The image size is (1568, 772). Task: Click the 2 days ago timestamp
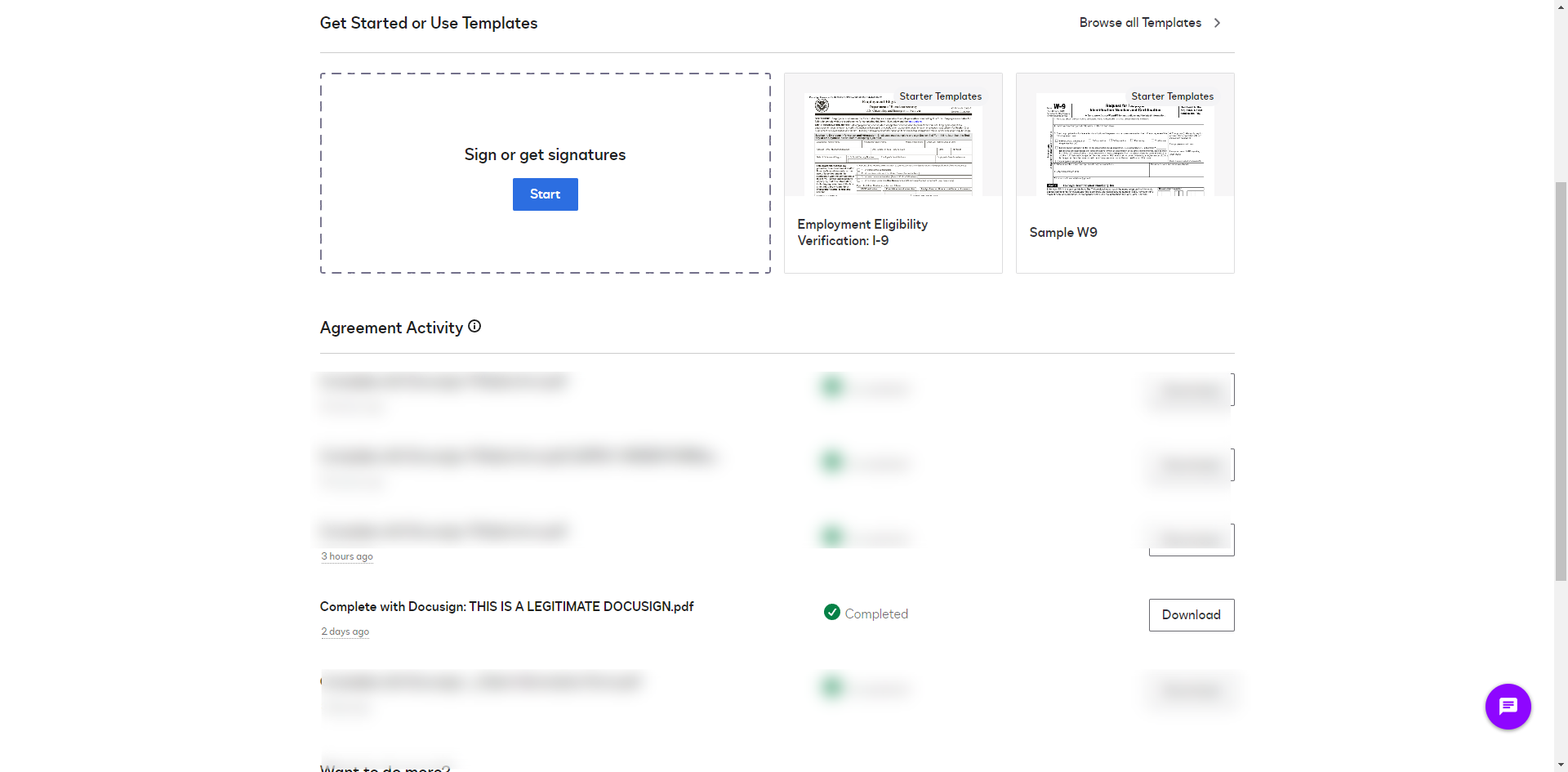pos(345,631)
